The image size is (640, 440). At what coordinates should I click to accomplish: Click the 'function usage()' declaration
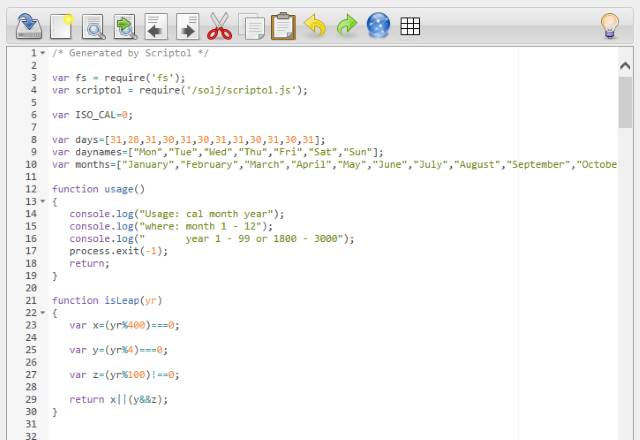point(98,189)
